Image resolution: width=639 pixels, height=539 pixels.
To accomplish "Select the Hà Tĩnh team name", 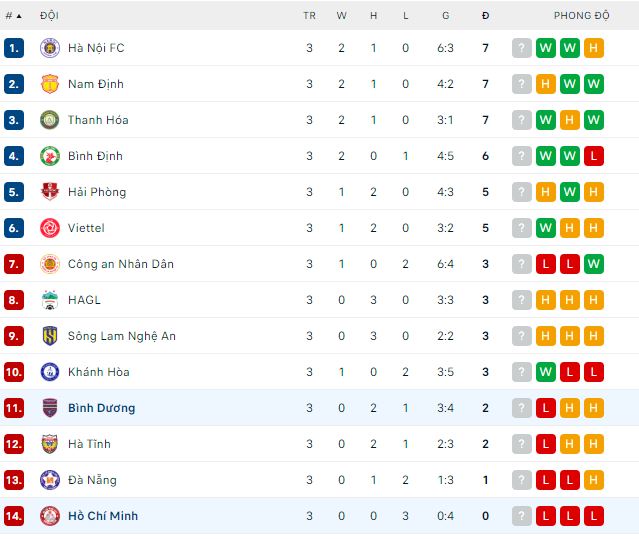I will coord(89,444).
